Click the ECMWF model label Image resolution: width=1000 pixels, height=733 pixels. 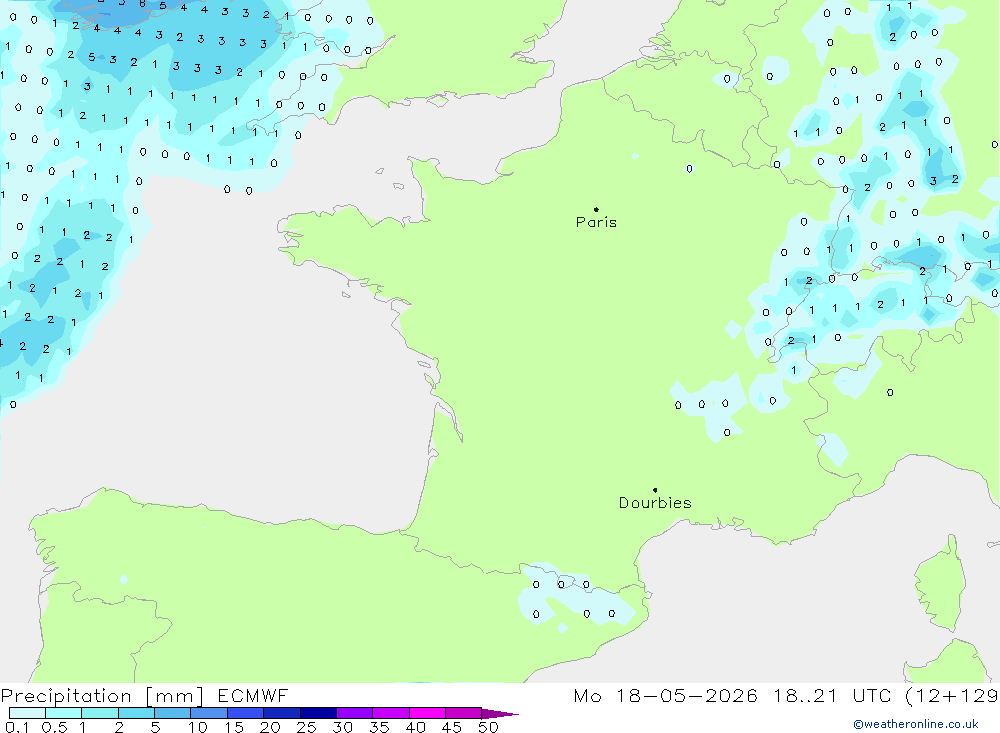pos(253,695)
